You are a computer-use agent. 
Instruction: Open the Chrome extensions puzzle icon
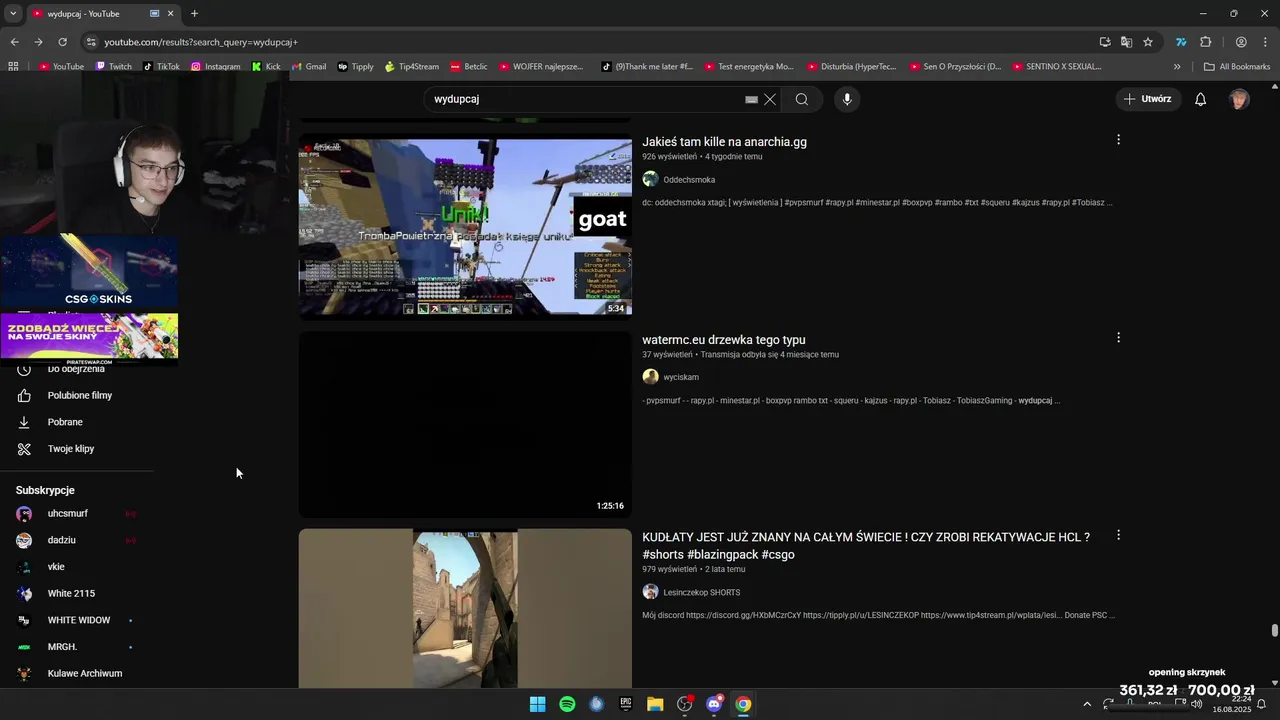[1205, 42]
